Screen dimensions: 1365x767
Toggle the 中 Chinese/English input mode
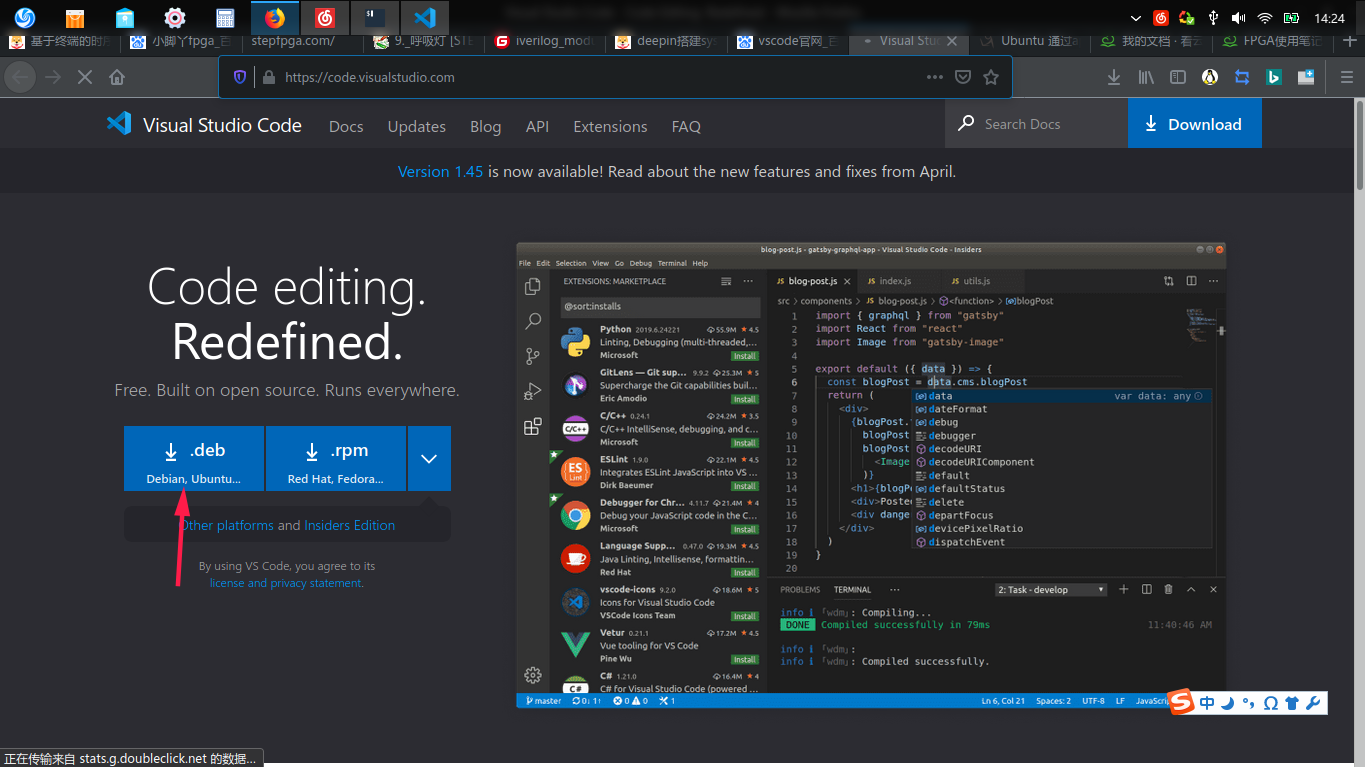[x=1207, y=703]
